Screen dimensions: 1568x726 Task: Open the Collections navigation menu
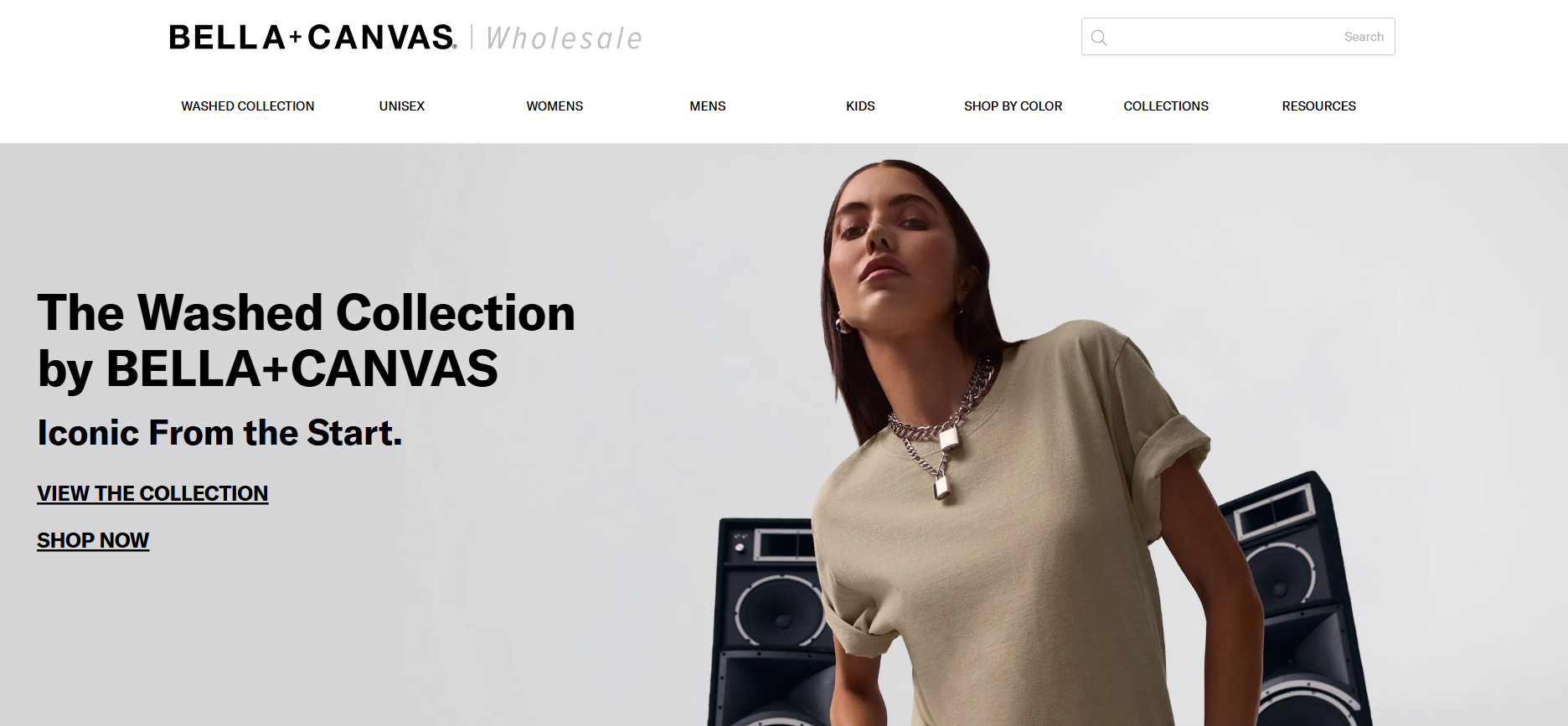coord(1166,106)
